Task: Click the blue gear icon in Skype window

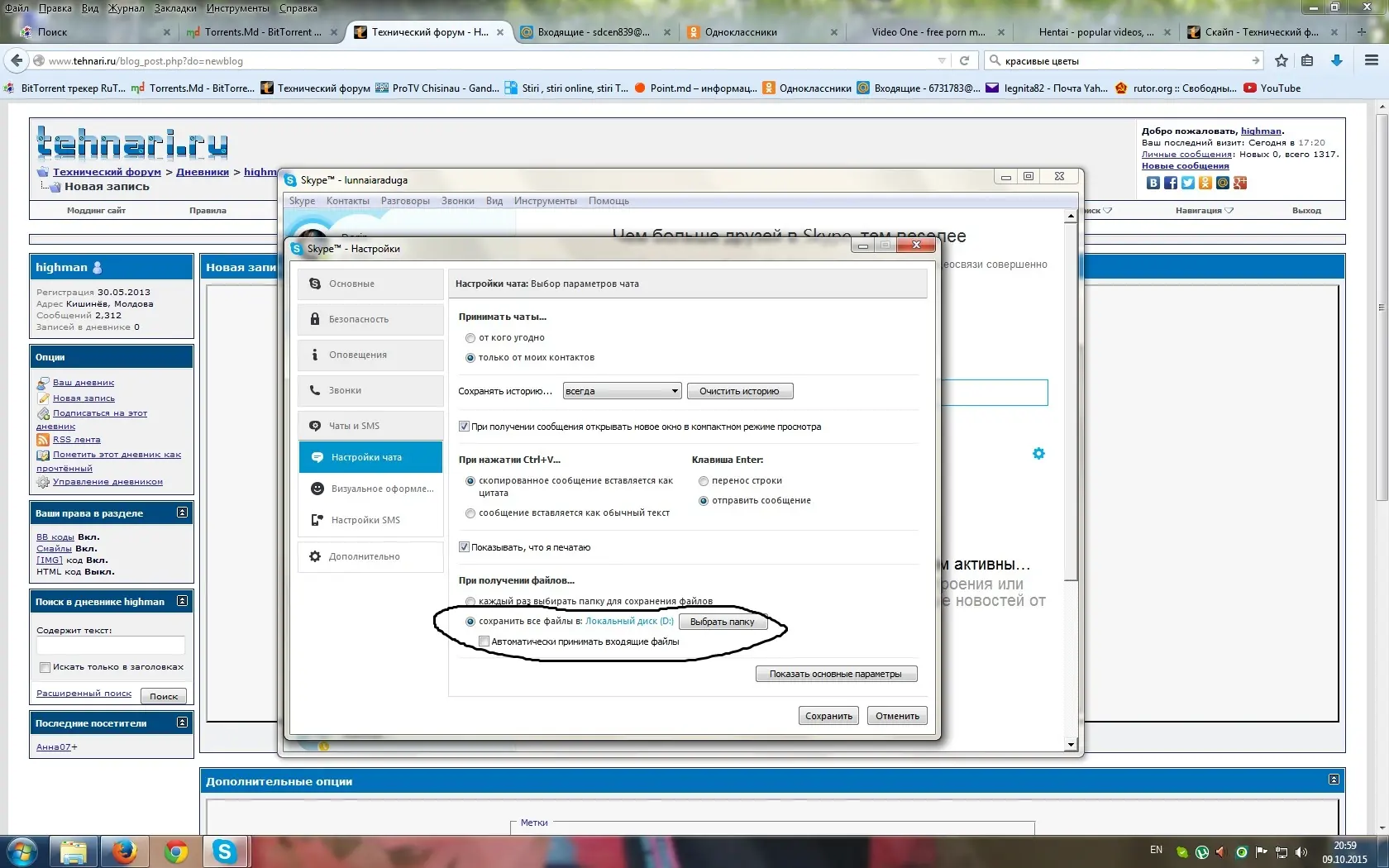Action: click(x=1038, y=453)
